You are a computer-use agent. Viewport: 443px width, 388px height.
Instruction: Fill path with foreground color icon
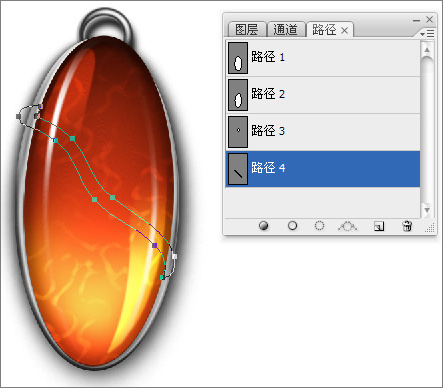[264, 226]
